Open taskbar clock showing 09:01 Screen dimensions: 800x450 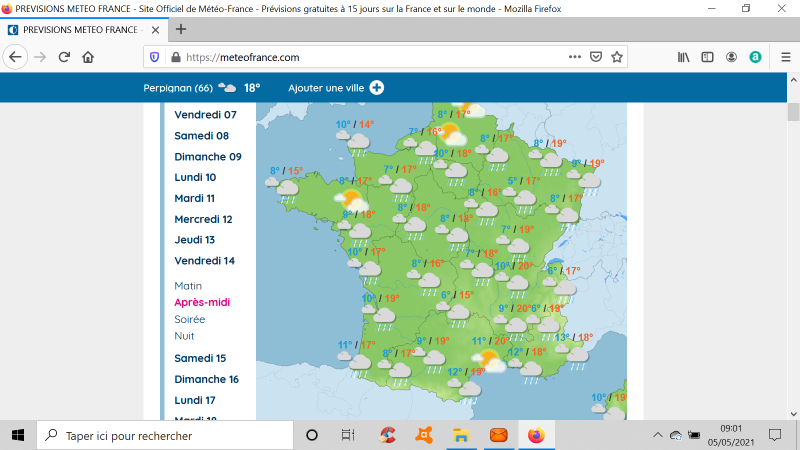[731, 435]
